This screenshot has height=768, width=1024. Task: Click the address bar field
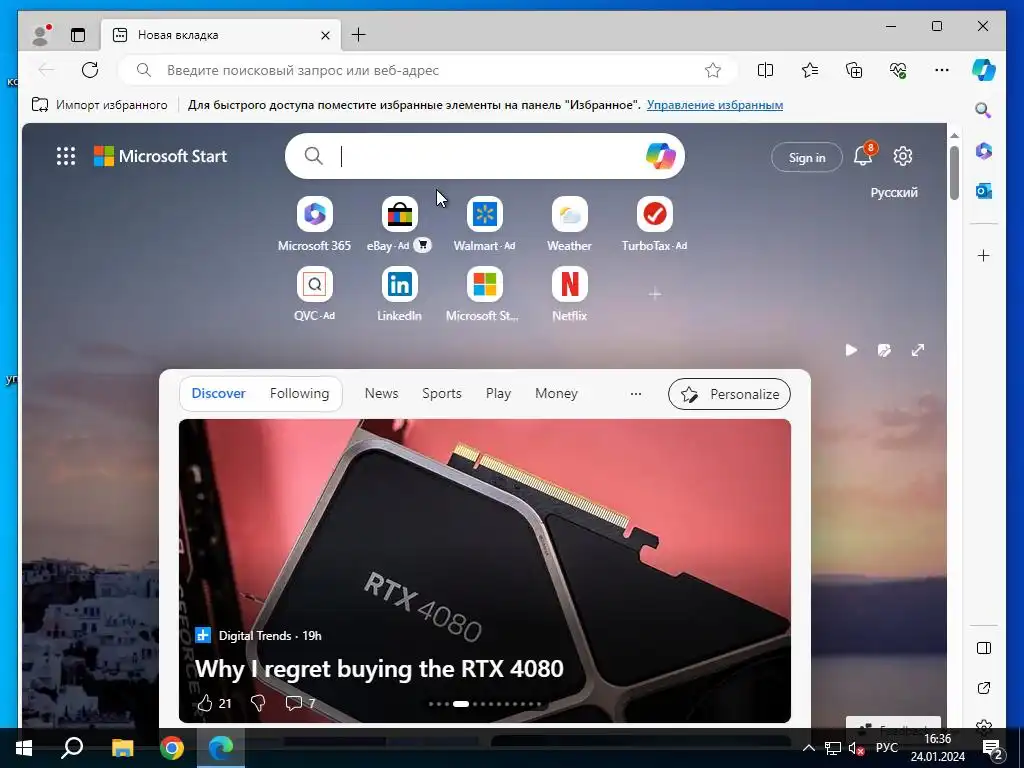[x=428, y=70]
